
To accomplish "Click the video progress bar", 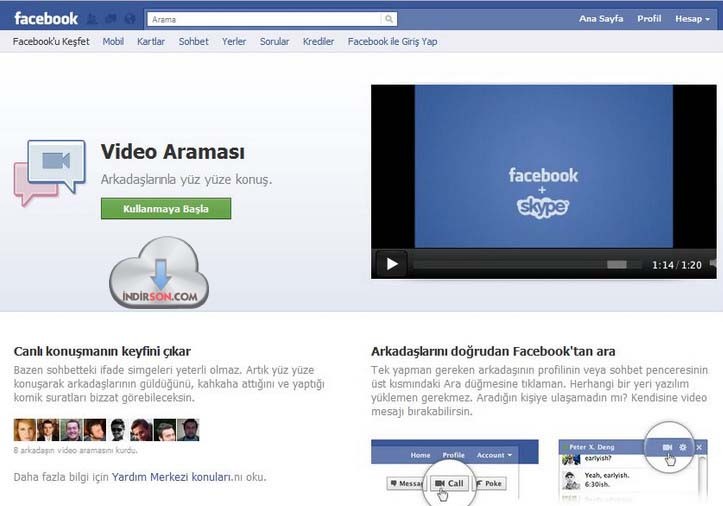I will (527, 265).
